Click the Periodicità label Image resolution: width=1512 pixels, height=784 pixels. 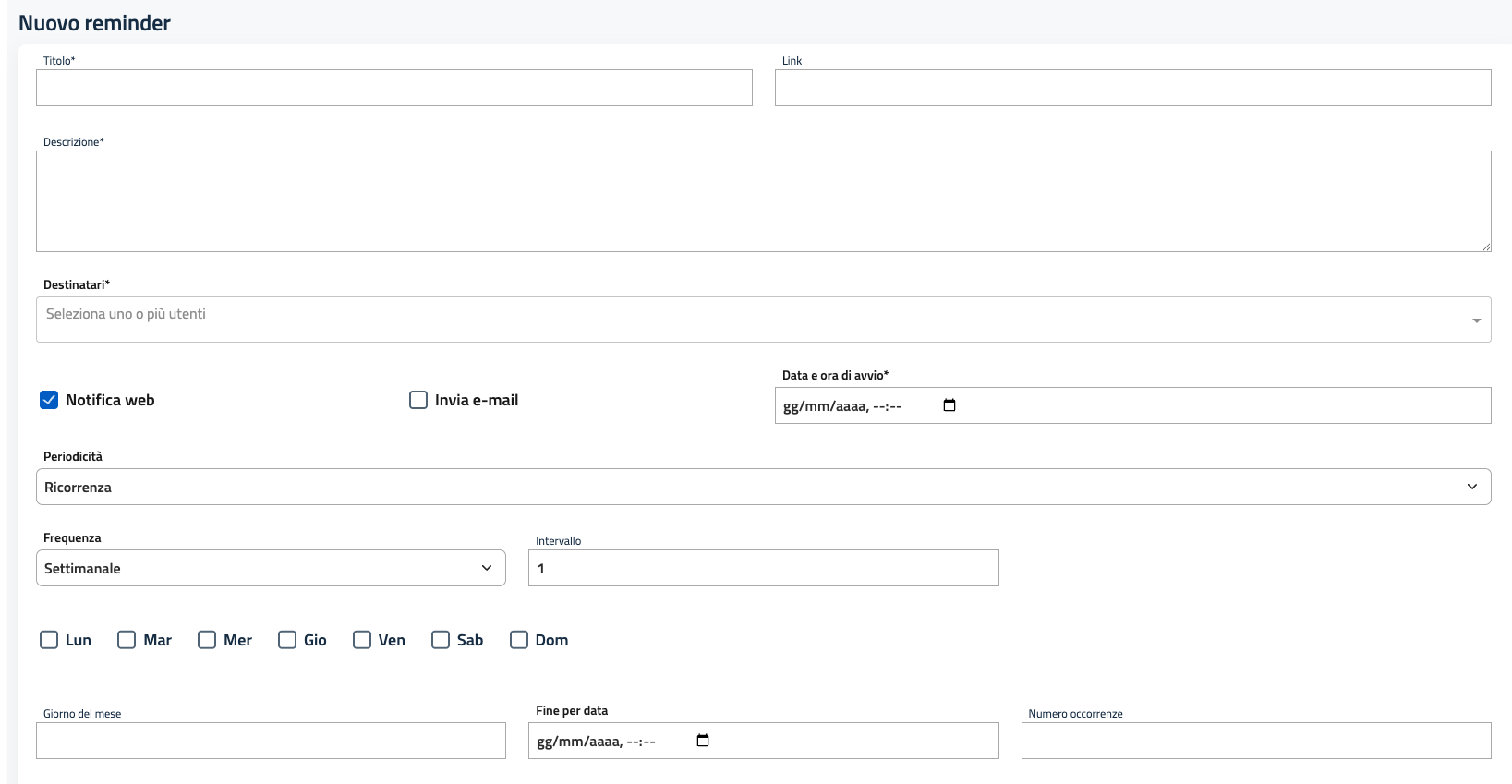(73, 456)
